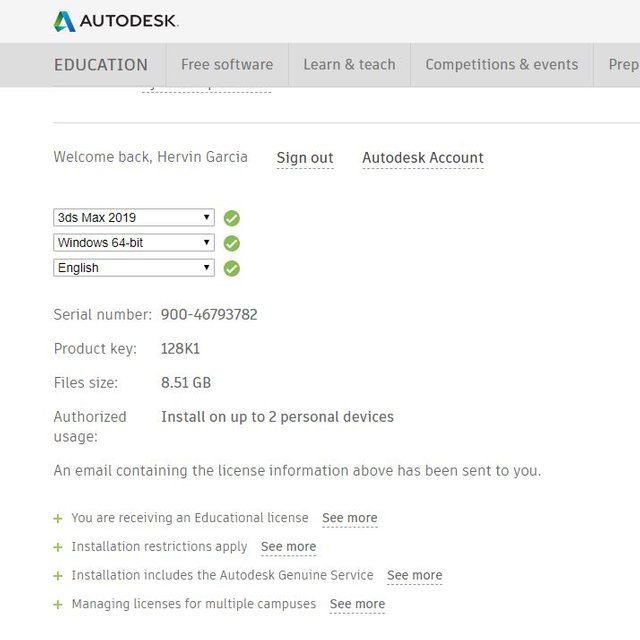Open the 3ds Max 2019 product dropdown
Image resolution: width=640 pixels, height=640 pixels.
tap(133, 217)
